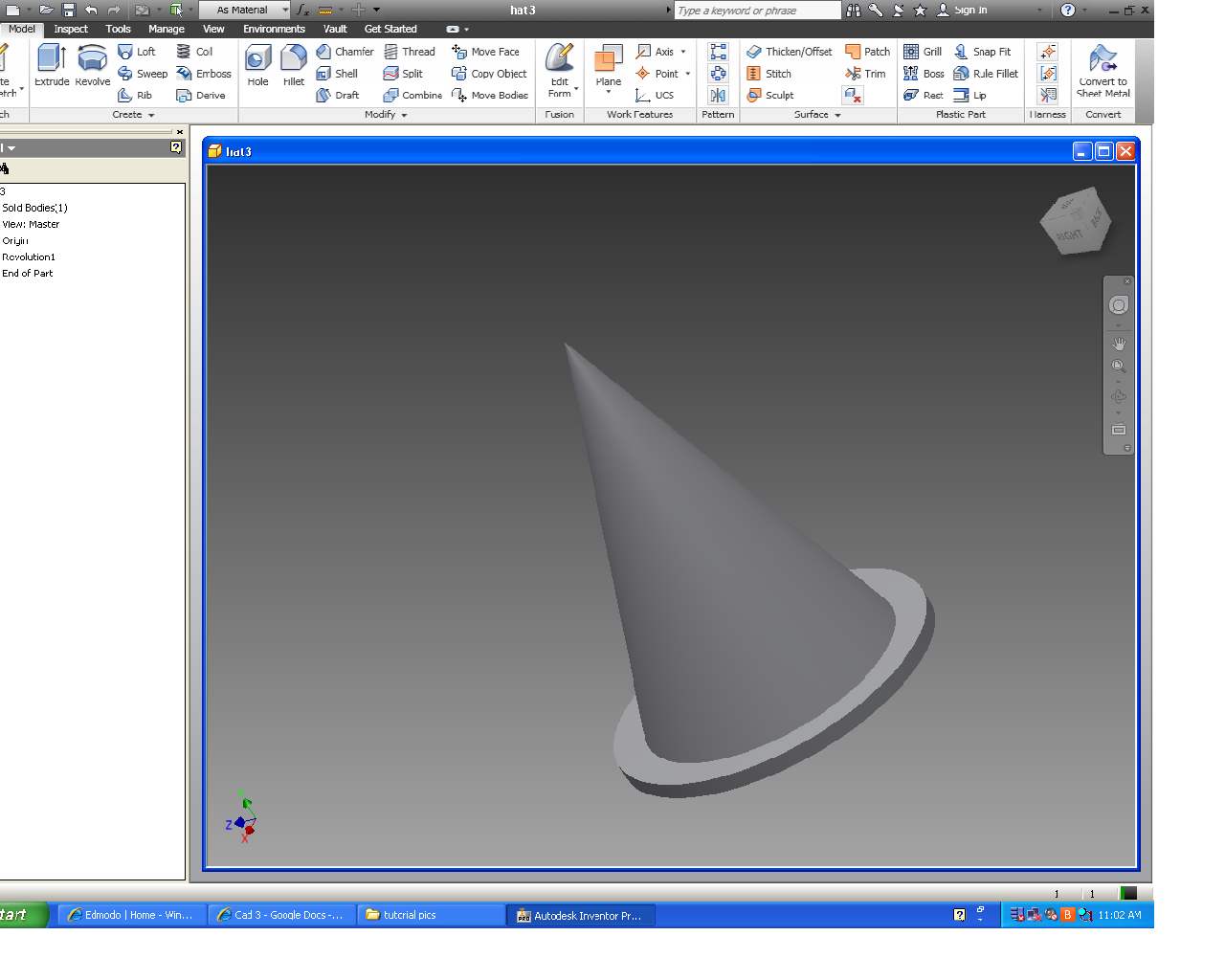Open the Environments tab
This screenshot has width=1225, height=980.
tap(274, 29)
